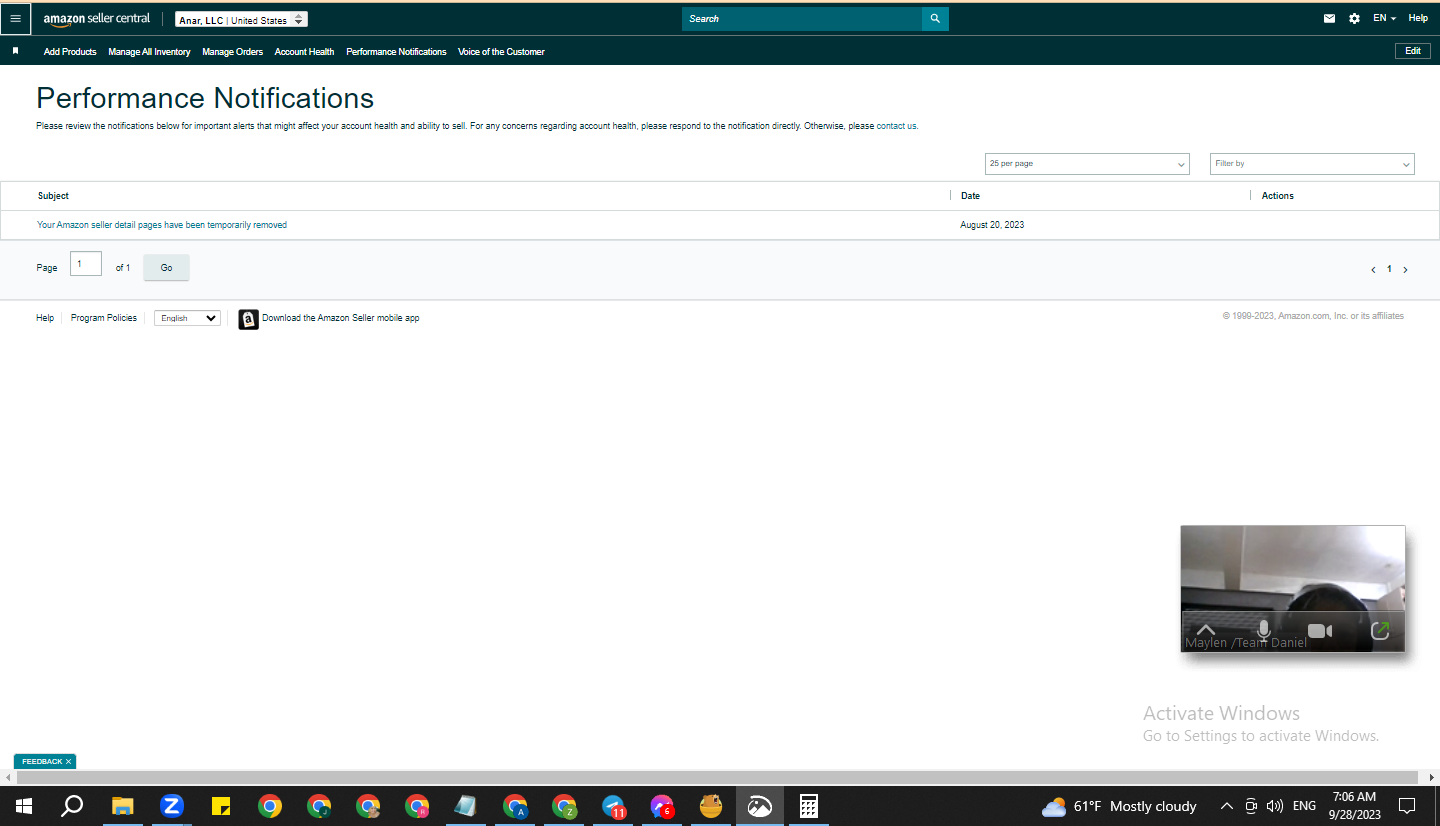Click the August 20, 2023 date cell
1440x826 pixels.
click(992, 225)
